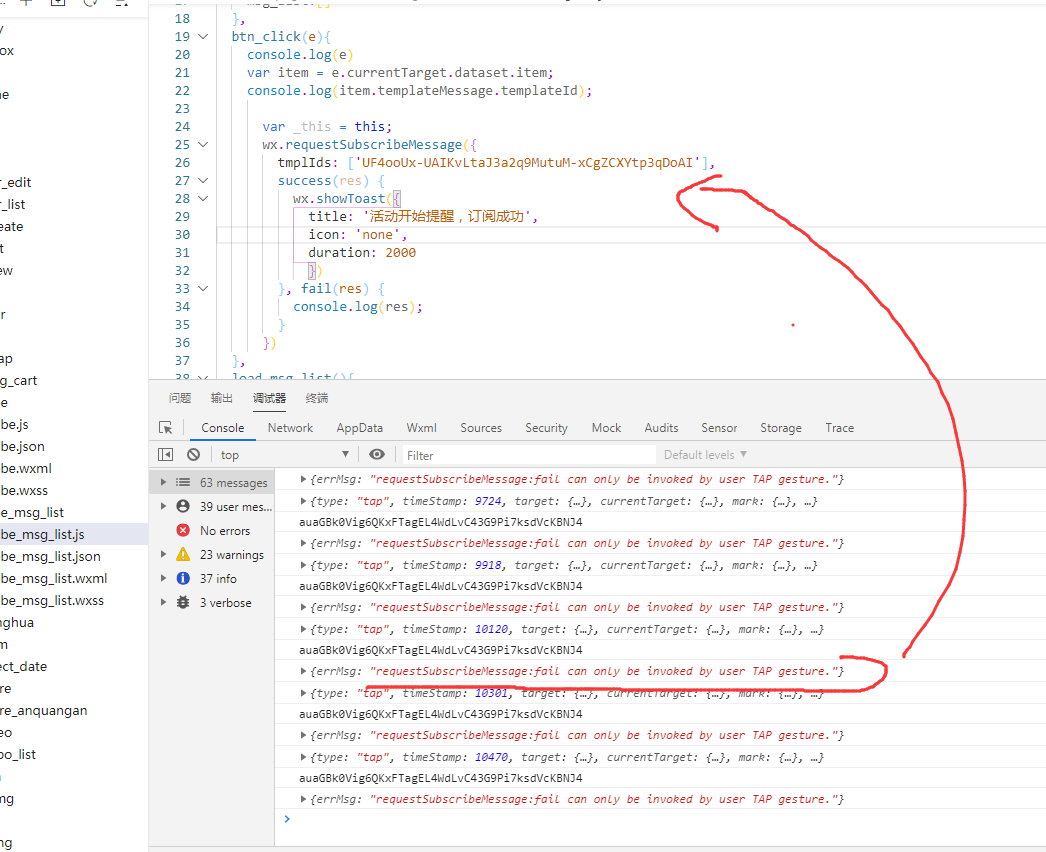Expand the 37 info group
This screenshot has height=852, width=1046.
click(x=163, y=578)
